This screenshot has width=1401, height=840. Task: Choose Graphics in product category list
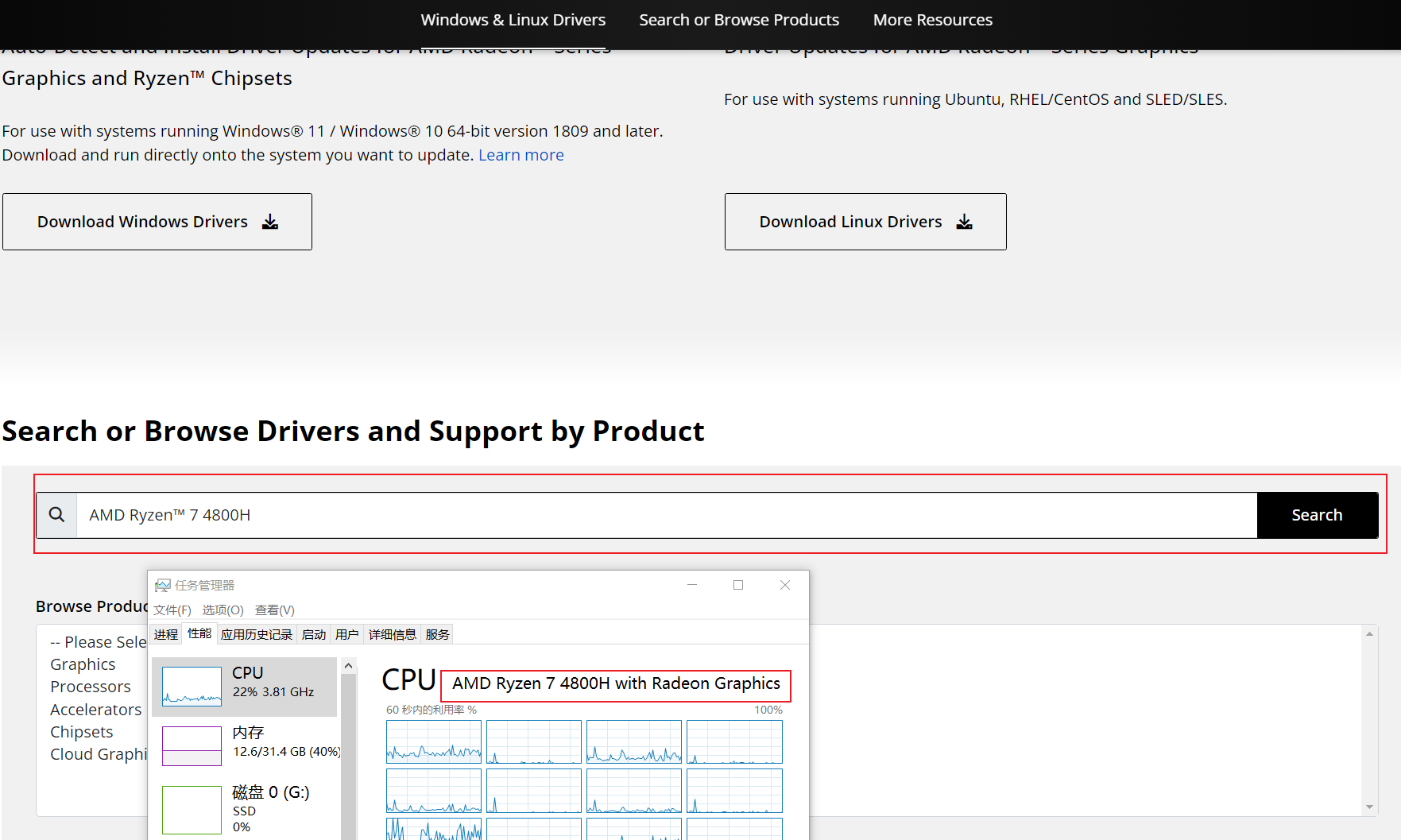click(x=83, y=664)
